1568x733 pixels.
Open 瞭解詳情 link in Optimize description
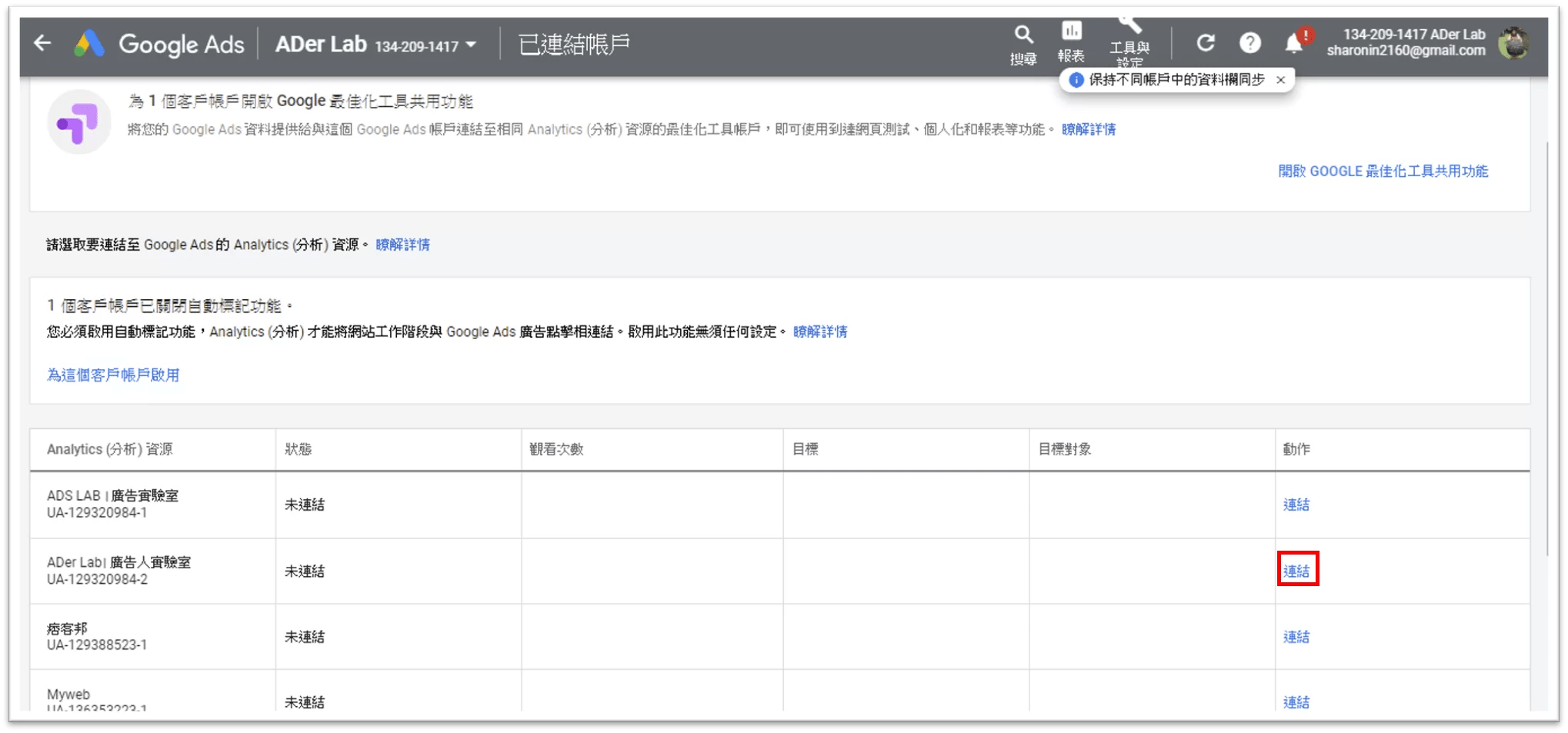(1088, 130)
